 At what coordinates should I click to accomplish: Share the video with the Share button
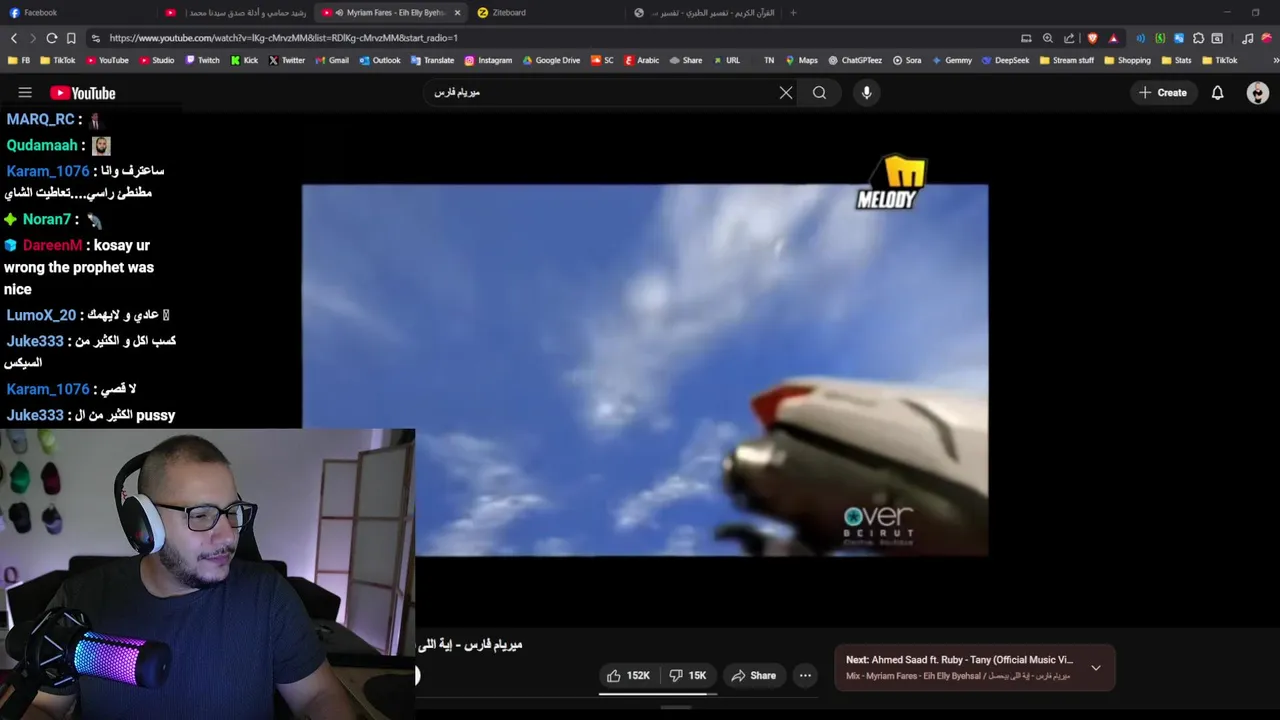753,676
